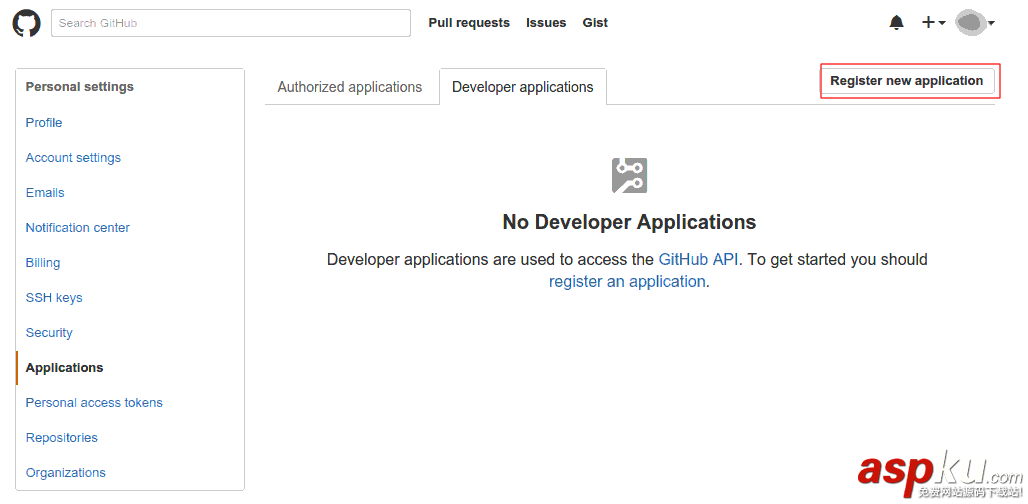Select Applications in sidebar

(64, 368)
